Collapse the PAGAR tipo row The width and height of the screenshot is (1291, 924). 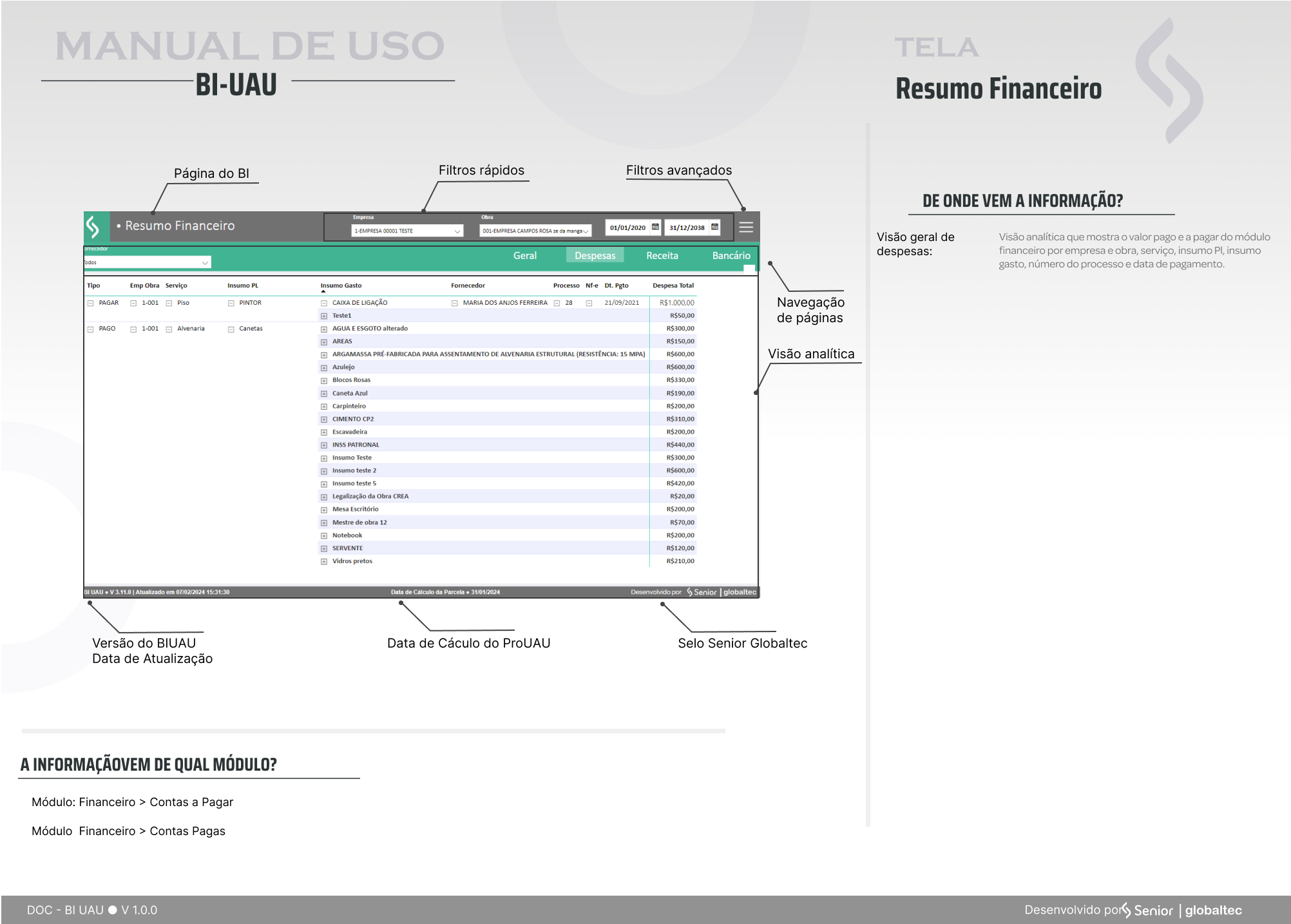pos(91,303)
